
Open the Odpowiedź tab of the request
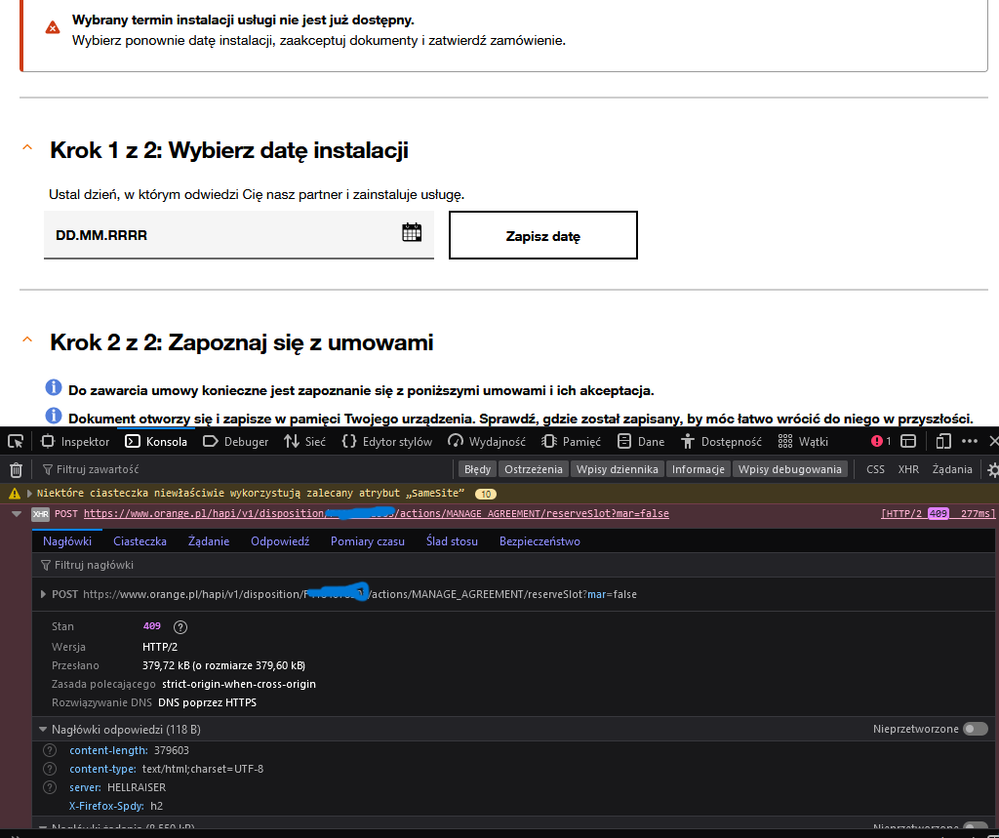pos(279,541)
